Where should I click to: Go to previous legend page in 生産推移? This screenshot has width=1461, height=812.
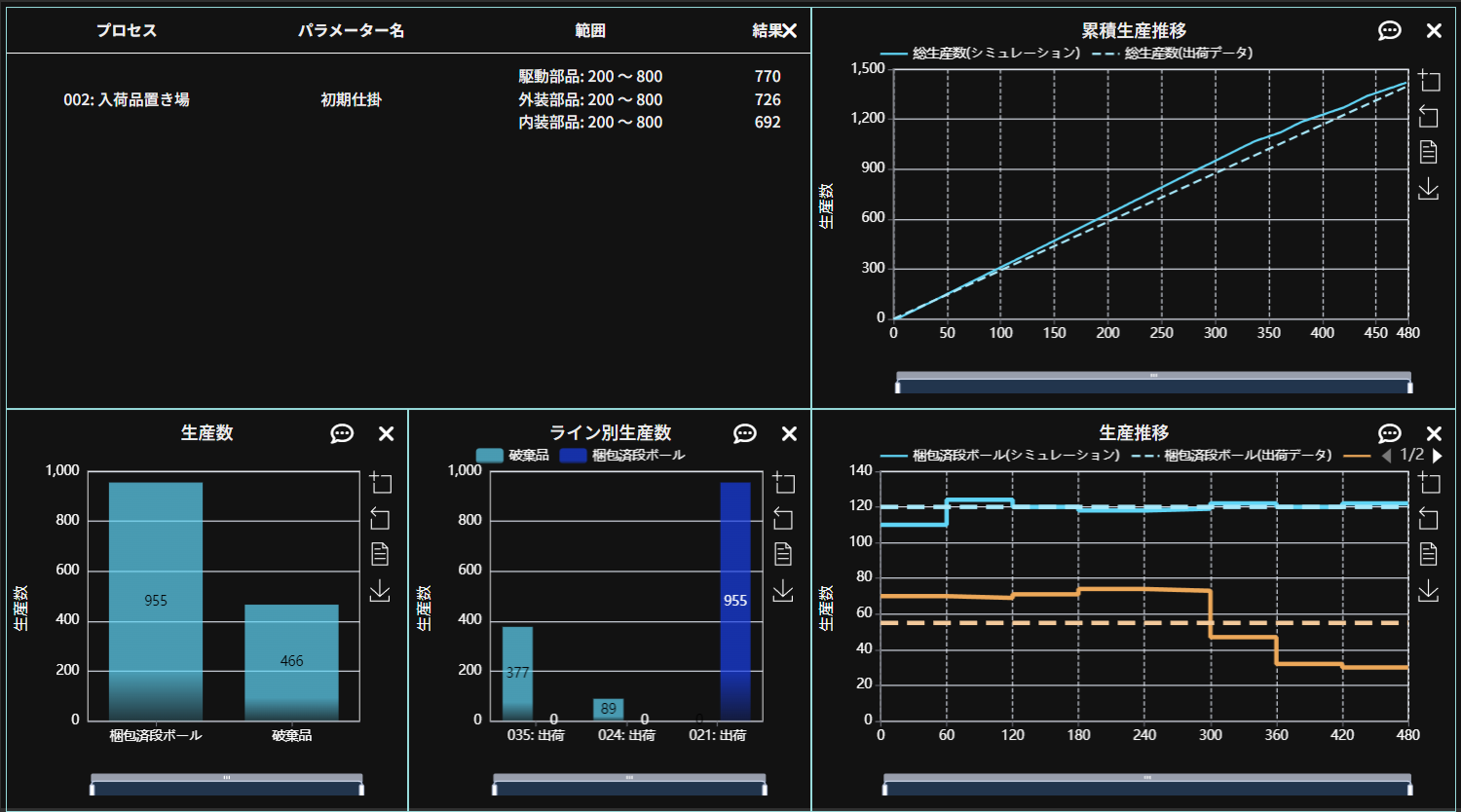pyautogui.click(x=1387, y=456)
